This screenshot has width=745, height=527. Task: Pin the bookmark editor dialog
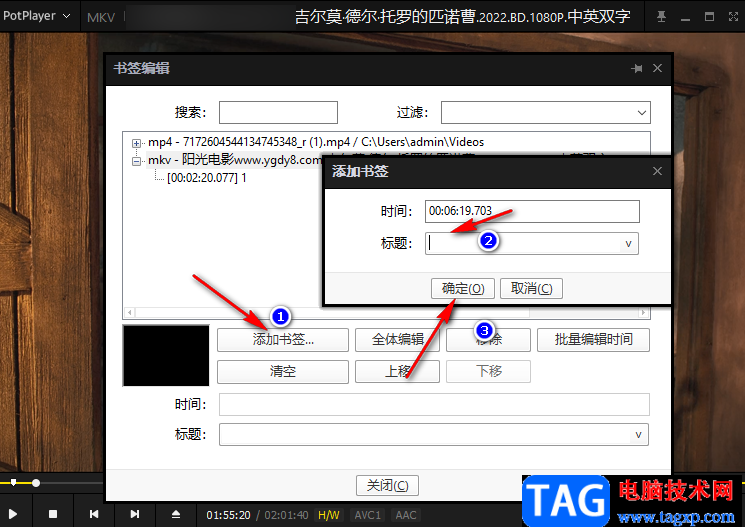coord(637,68)
